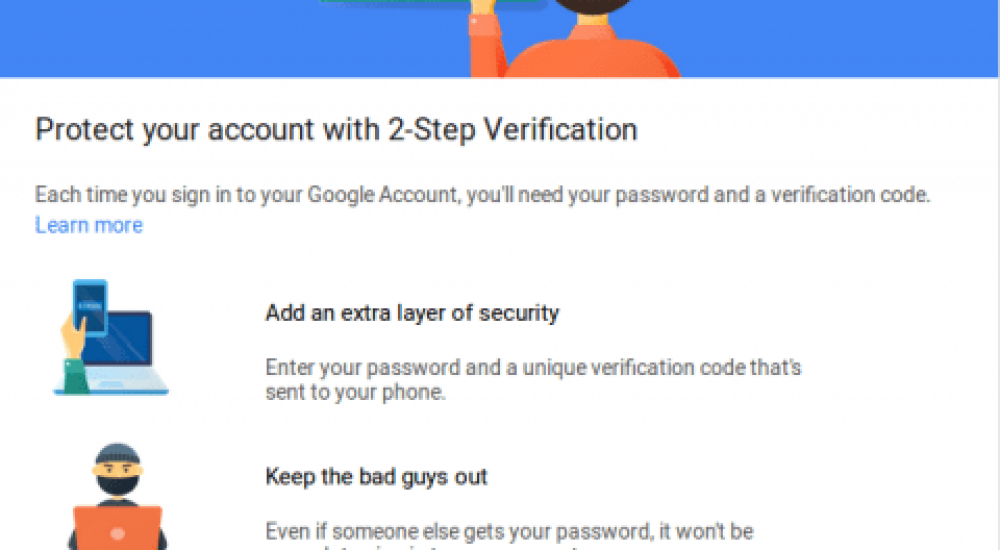Select the "Keep the bad guys out" heading
1000x550 pixels.
(x=376, y=476)
